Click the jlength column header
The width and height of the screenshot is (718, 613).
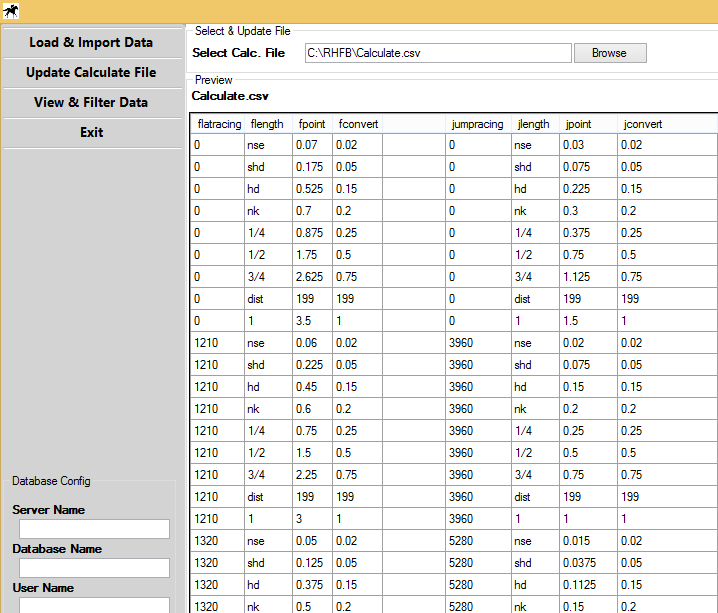[533, 124]
